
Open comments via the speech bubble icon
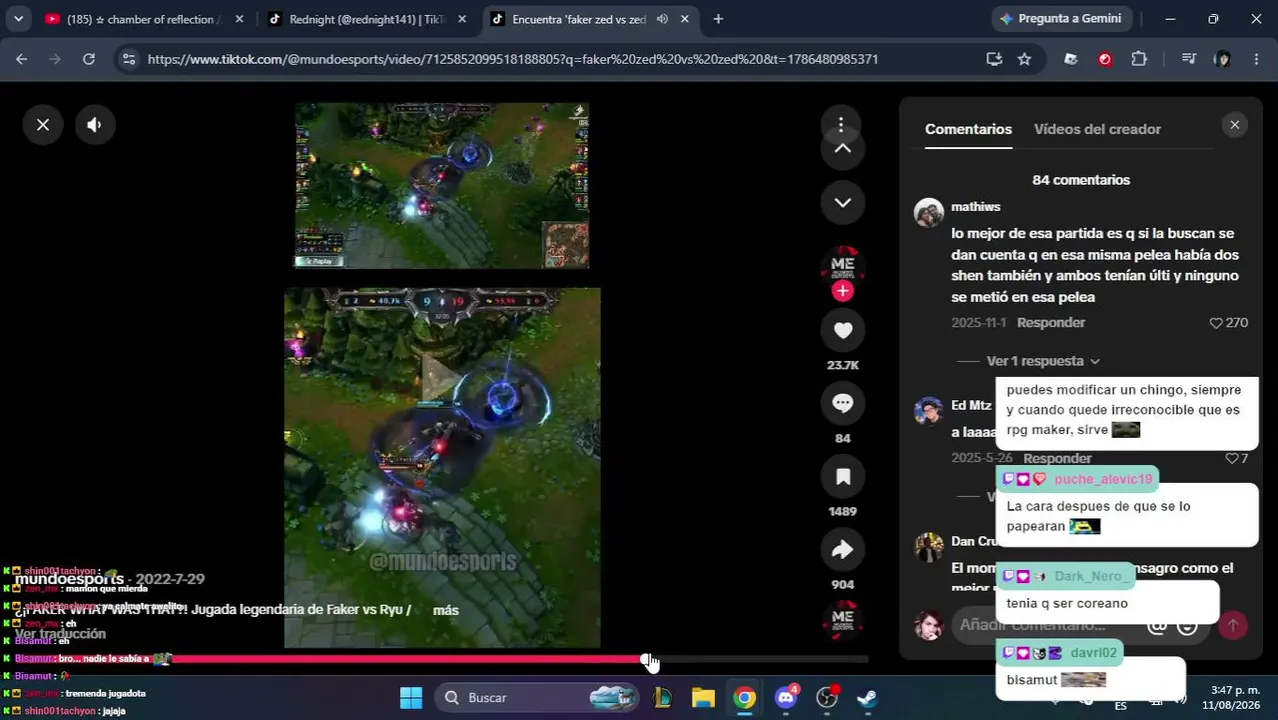coord(842,403)
